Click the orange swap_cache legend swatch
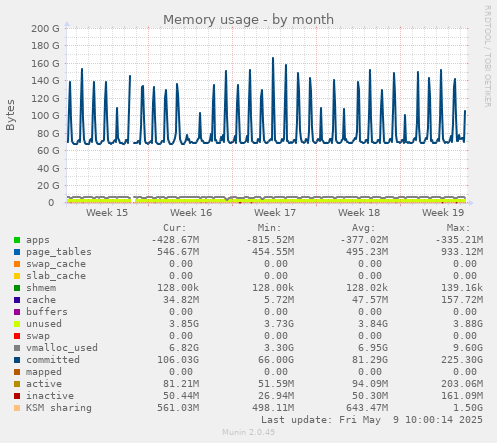Screen dimensions: 497x443 click(17, 264)
